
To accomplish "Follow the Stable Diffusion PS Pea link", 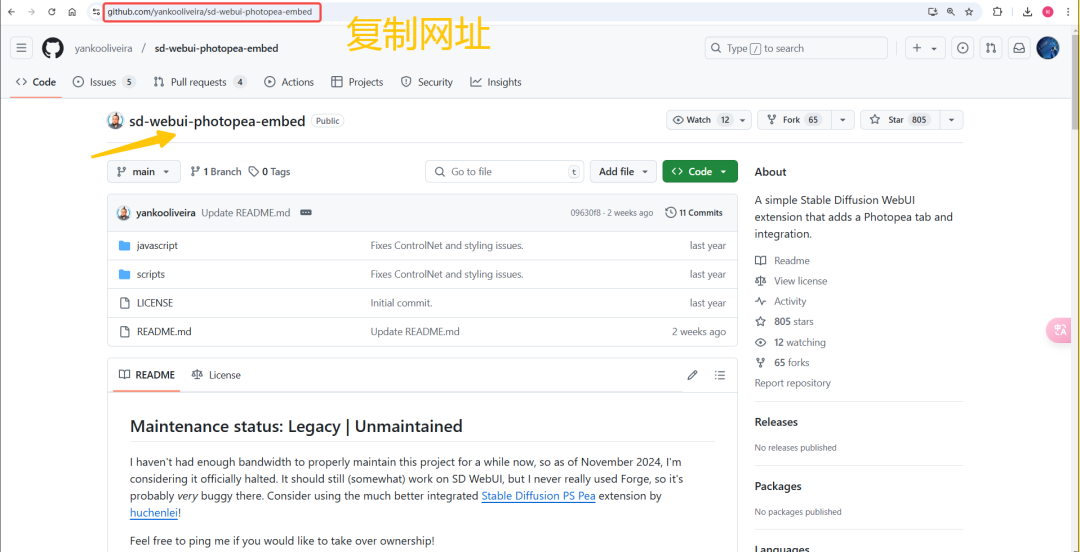I will point(538,496).
